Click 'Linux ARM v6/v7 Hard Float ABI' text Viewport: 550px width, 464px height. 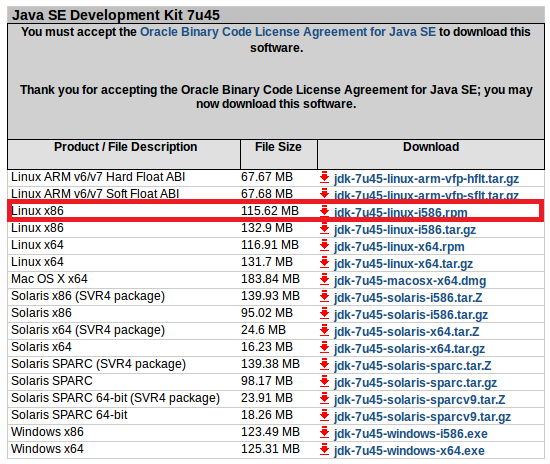coord(98,177)
